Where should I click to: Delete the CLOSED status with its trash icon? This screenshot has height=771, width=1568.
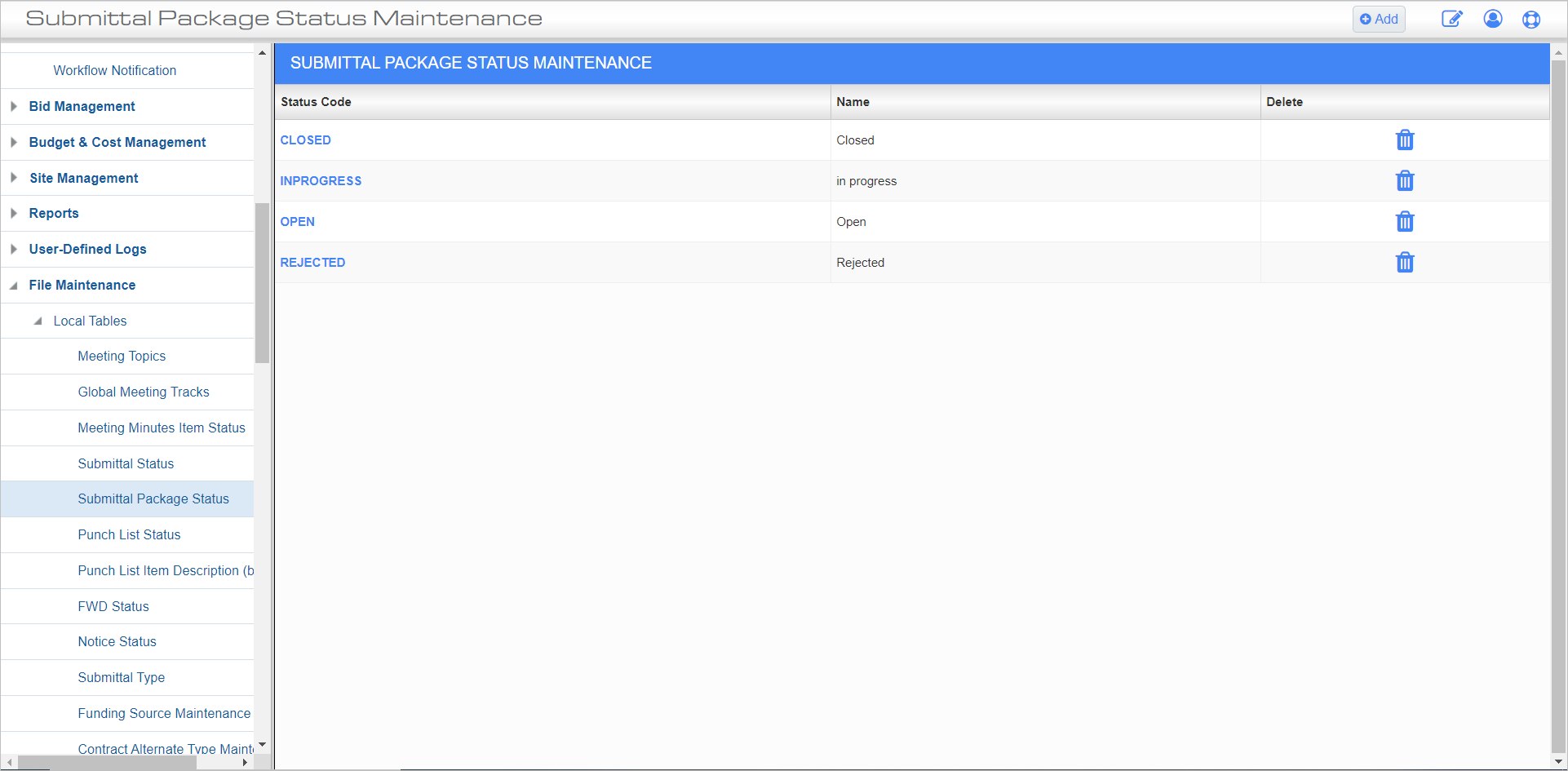tap(1405, 140)
